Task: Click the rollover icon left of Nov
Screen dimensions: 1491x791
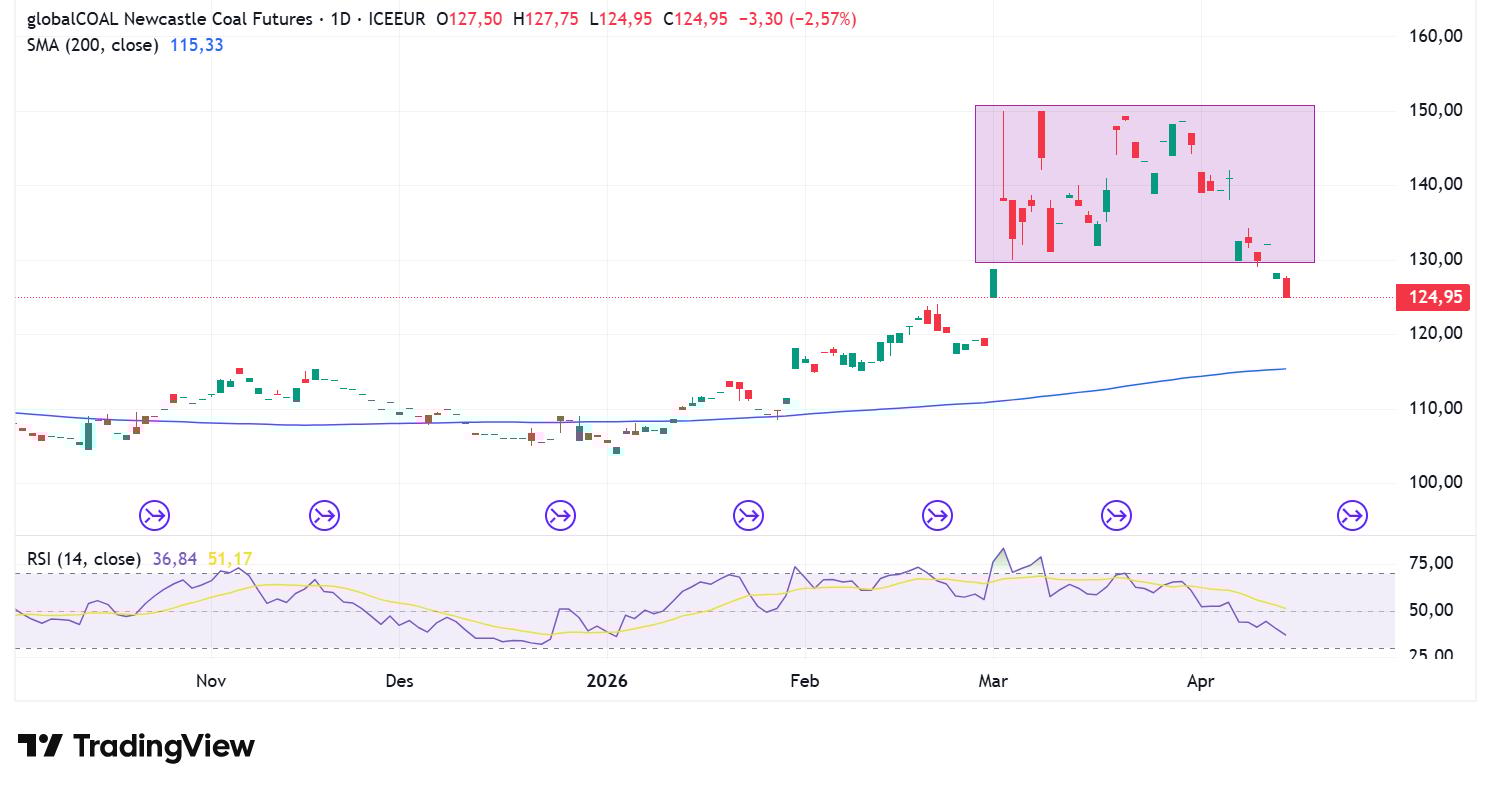Action: click(x=154, y=516)
